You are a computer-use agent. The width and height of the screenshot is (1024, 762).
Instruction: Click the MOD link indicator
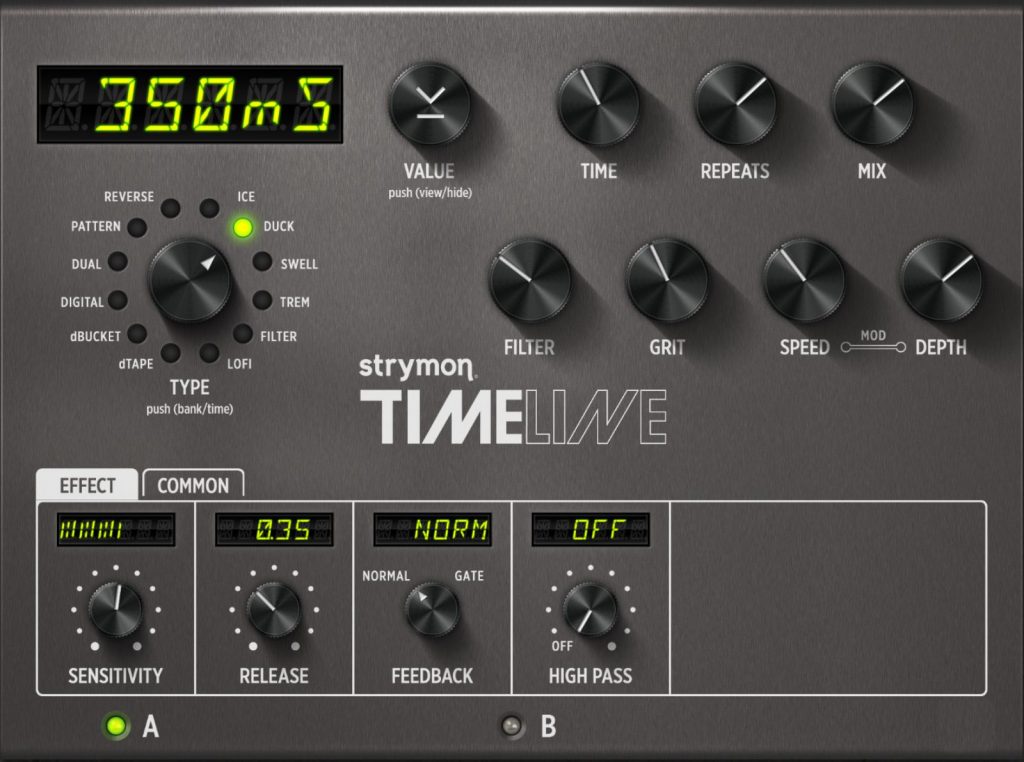click(873, 341)
